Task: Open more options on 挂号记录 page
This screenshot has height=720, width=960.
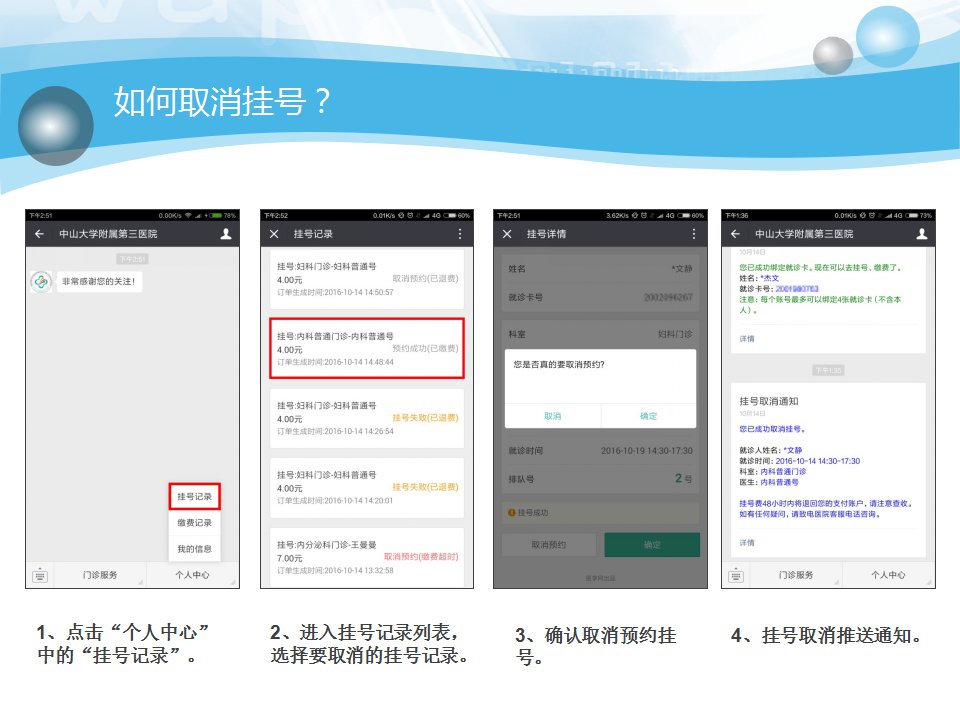Action: [460, 234]
